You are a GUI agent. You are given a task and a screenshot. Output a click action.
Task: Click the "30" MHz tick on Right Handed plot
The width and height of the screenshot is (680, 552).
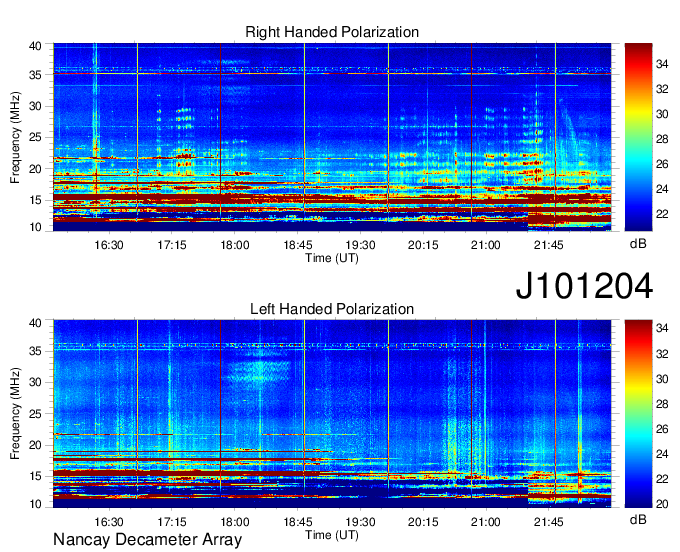coord(36,106)
